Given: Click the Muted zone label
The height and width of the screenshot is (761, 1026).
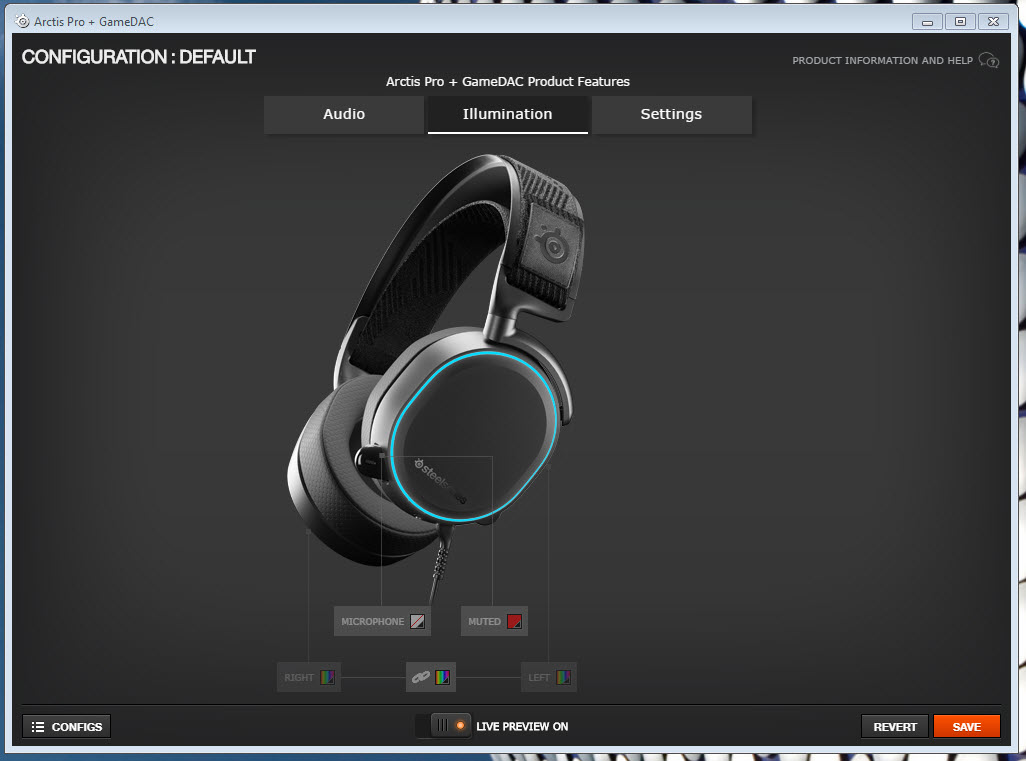Looking at the screenshot, I should click(484, 622).
